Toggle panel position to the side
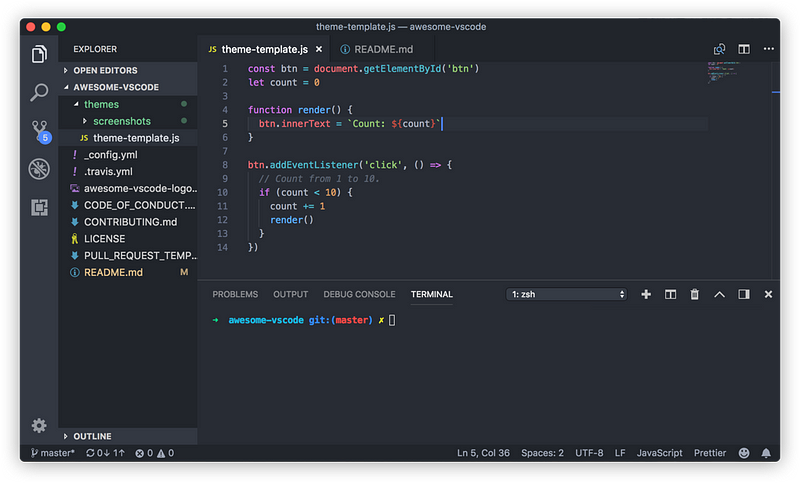 click(x=744, y=294)
